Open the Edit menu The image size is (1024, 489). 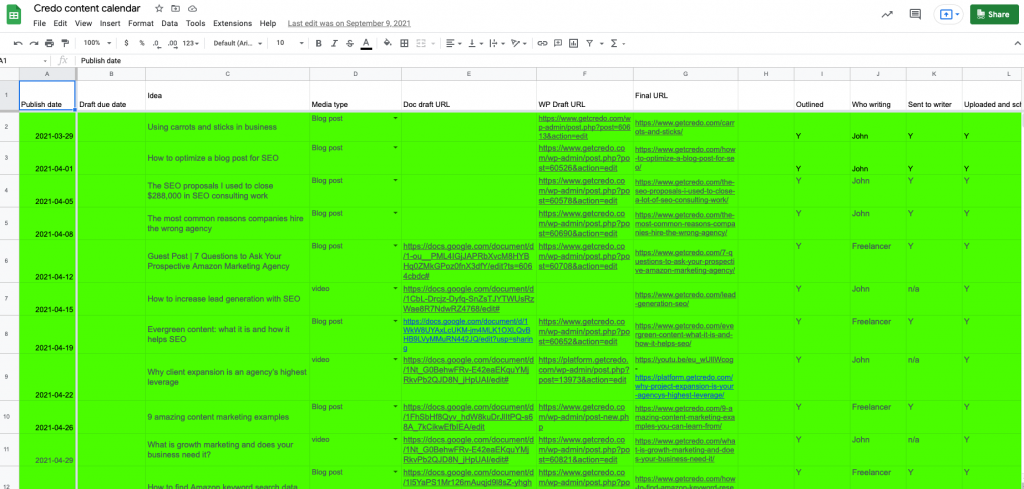click(60, 23)
